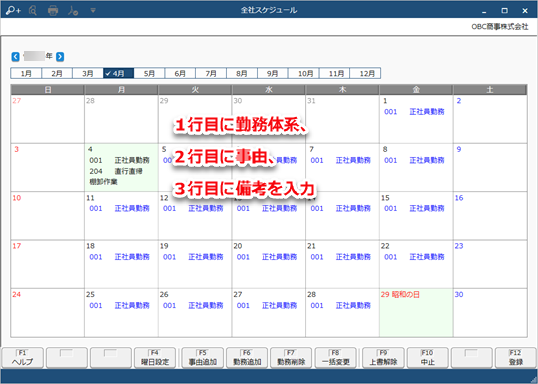This screenshot has width=538, height=384.
Task: Click 001 正社員勤務 on day 27
Action: click(267, 305)
